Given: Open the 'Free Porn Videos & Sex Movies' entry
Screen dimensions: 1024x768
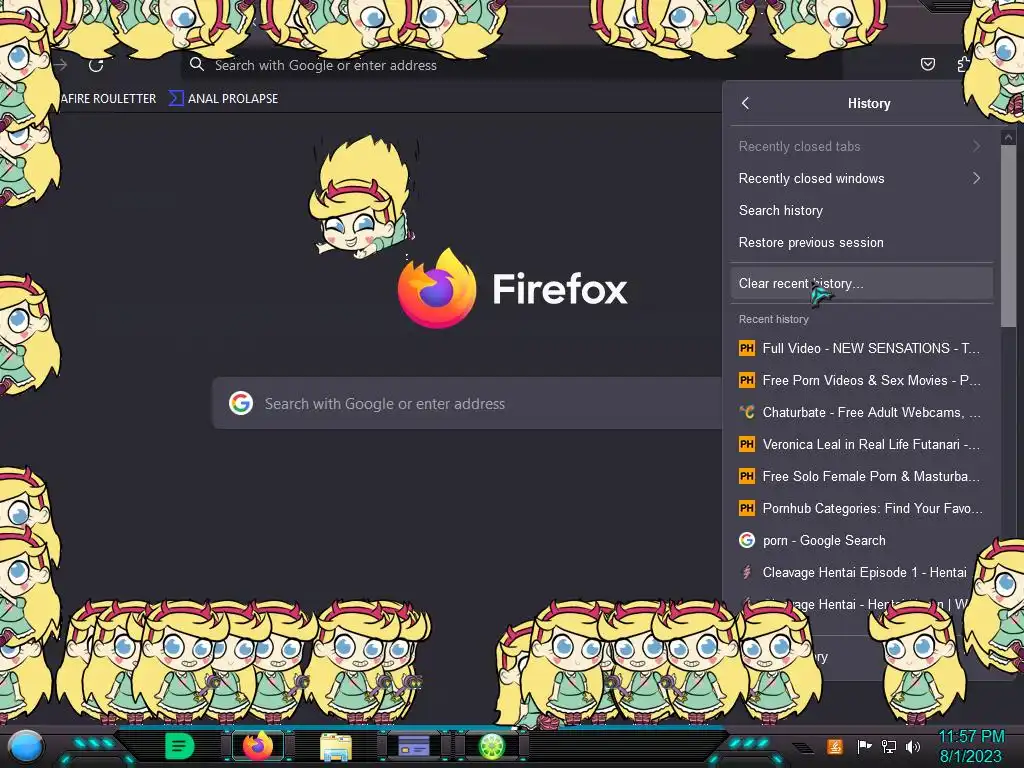Looking at the screenshot, I should (861, 380).
